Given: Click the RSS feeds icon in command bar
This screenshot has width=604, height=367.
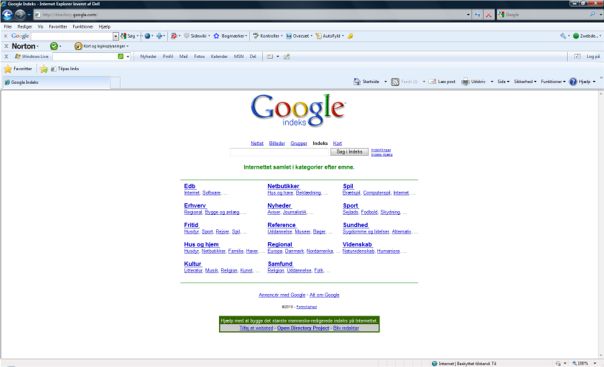Looking at the screenshot, I should pyautogui.click(x=395, y=82).
